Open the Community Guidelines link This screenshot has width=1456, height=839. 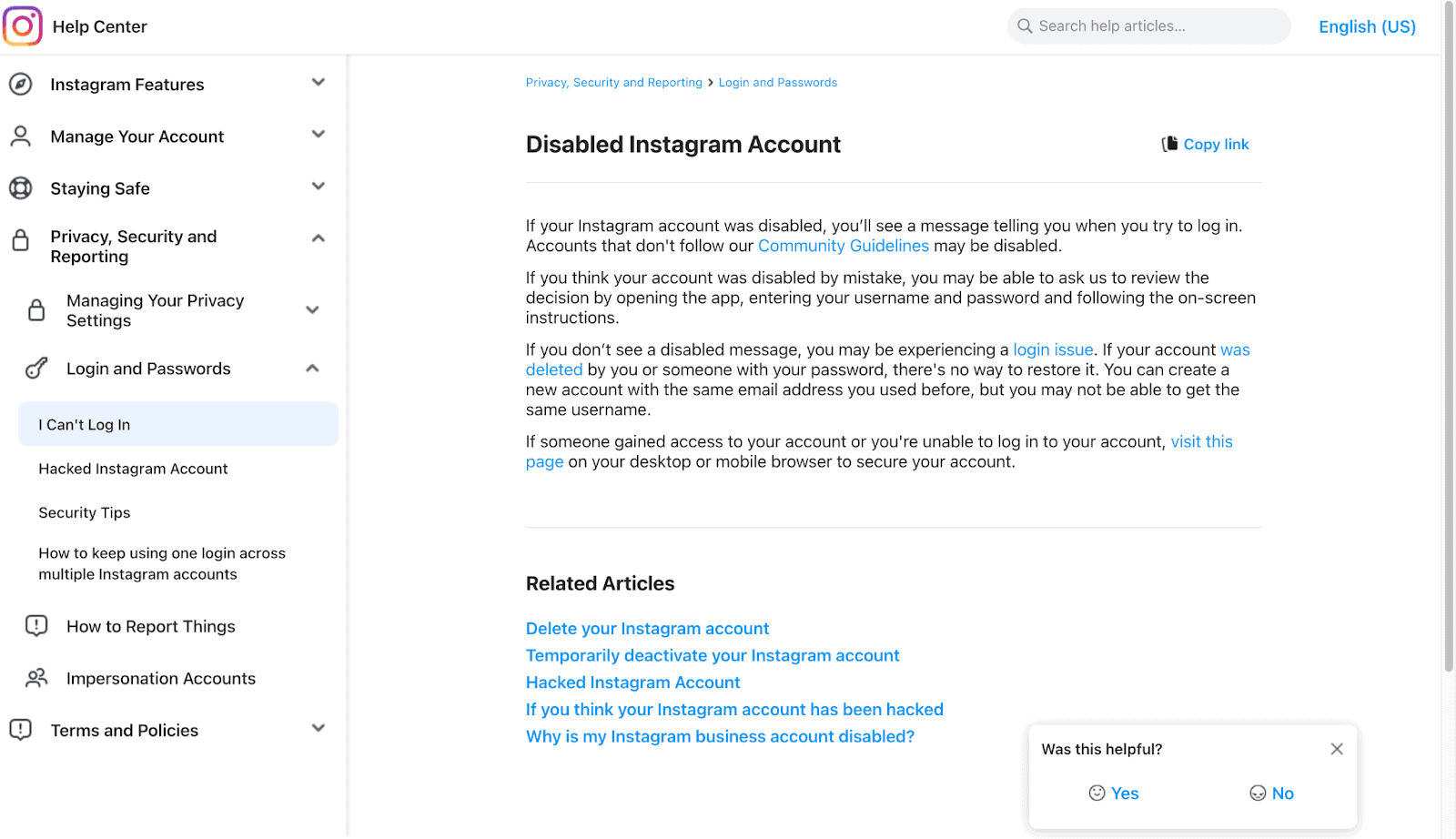point(844,246)
